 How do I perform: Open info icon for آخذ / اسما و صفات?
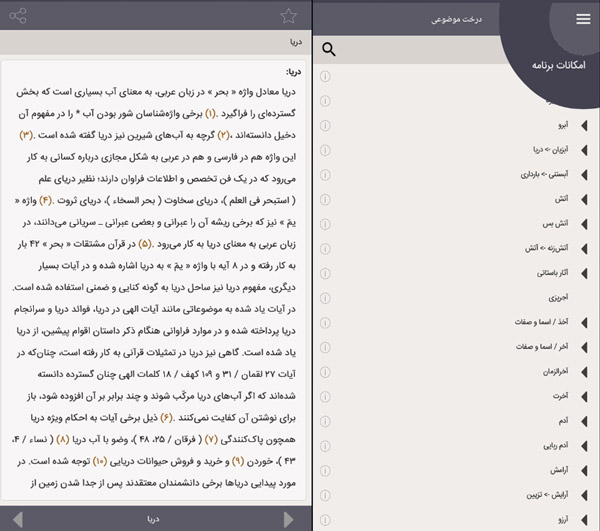[x=325, y=323]
